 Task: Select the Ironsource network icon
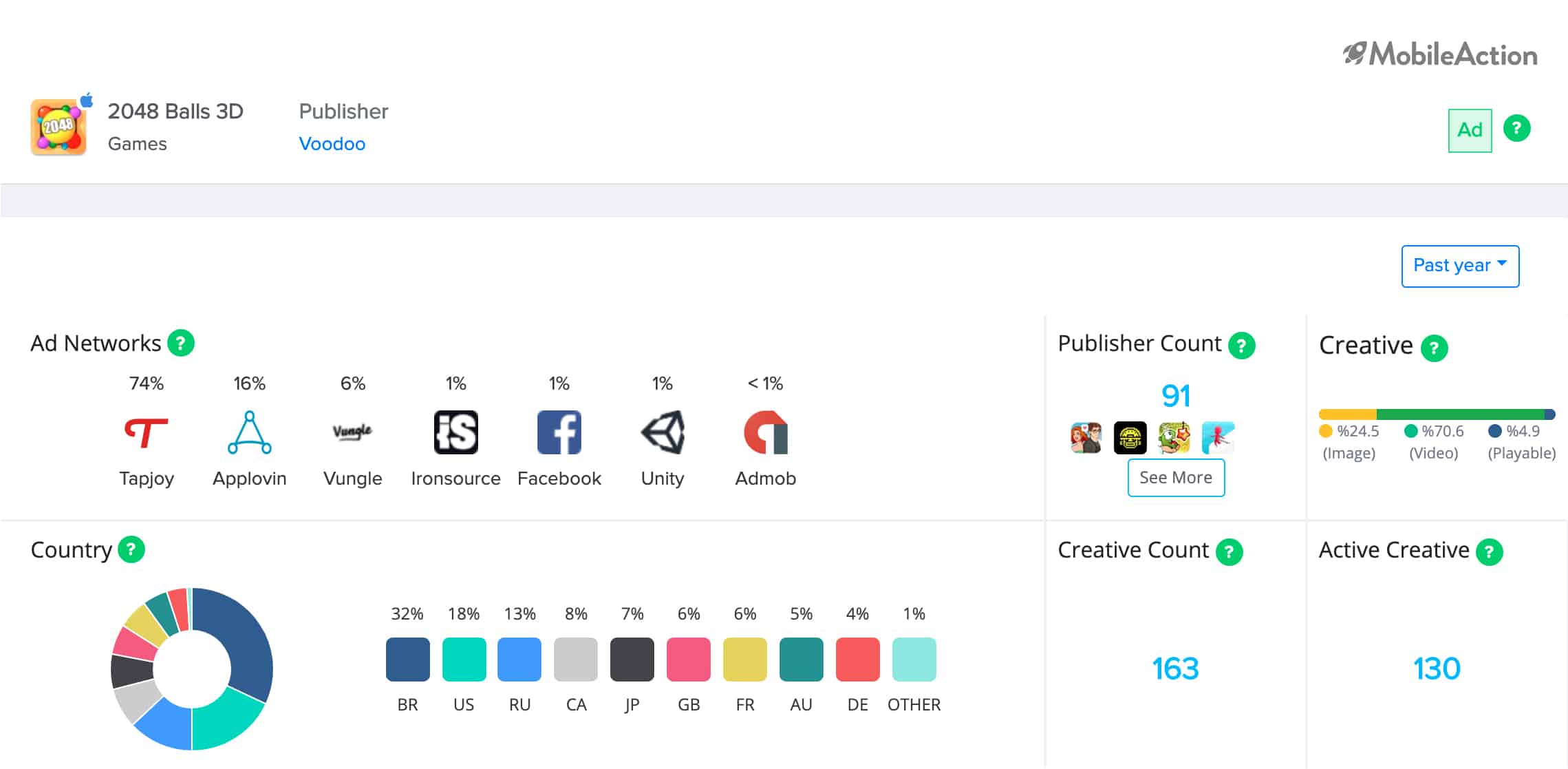455,432
